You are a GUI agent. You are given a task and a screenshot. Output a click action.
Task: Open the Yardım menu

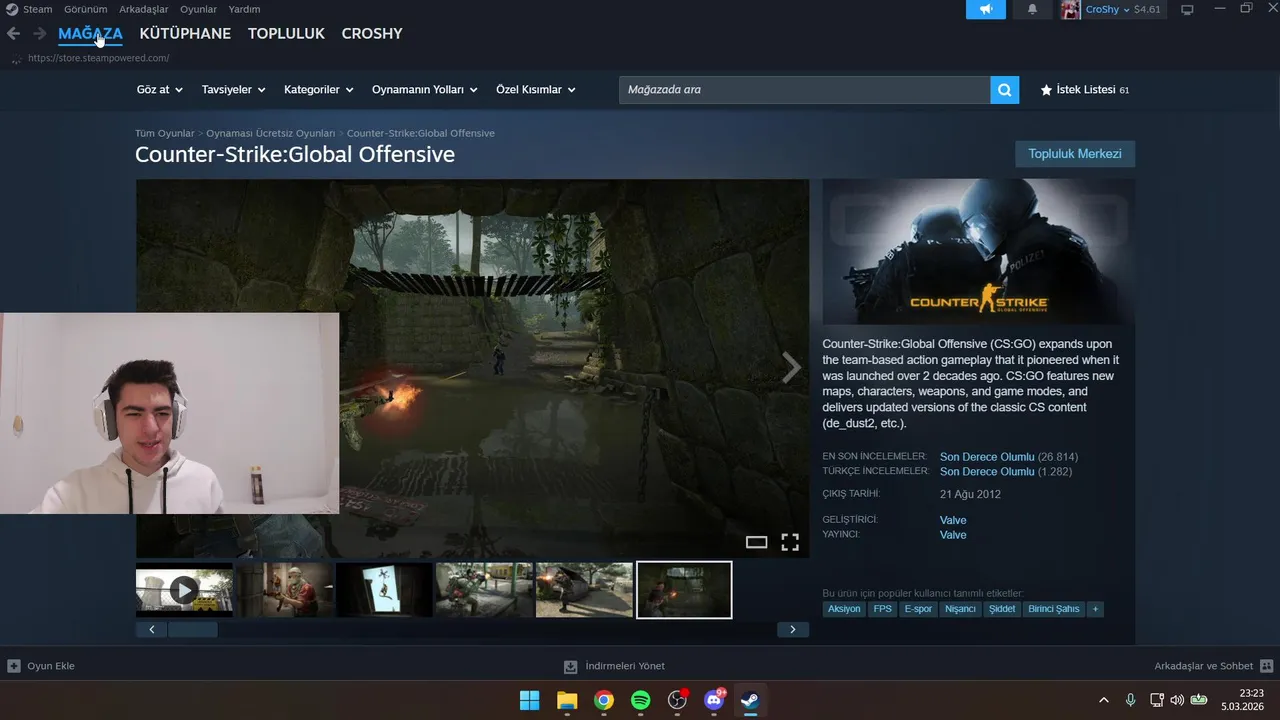244,9
